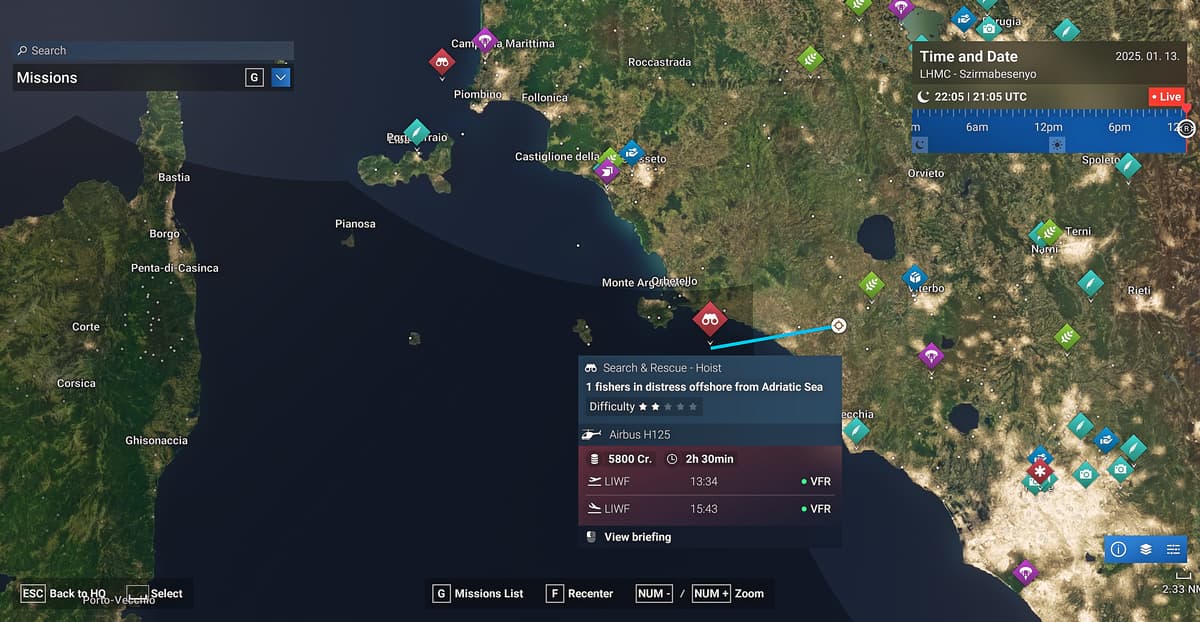The width and height of the screenshot is (1200, 622).
Task: Click the moon icon under the timeline
Action: [920, 144]
